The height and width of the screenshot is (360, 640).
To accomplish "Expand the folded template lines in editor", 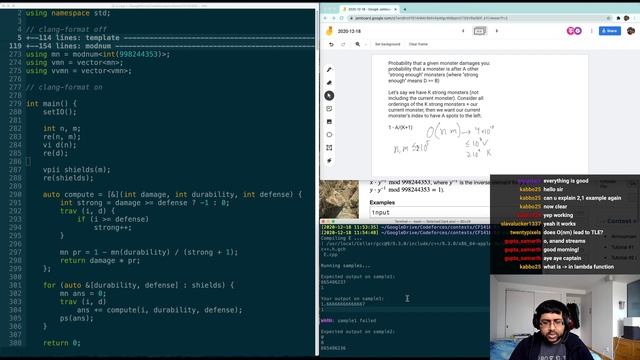I will coord(171,38).
